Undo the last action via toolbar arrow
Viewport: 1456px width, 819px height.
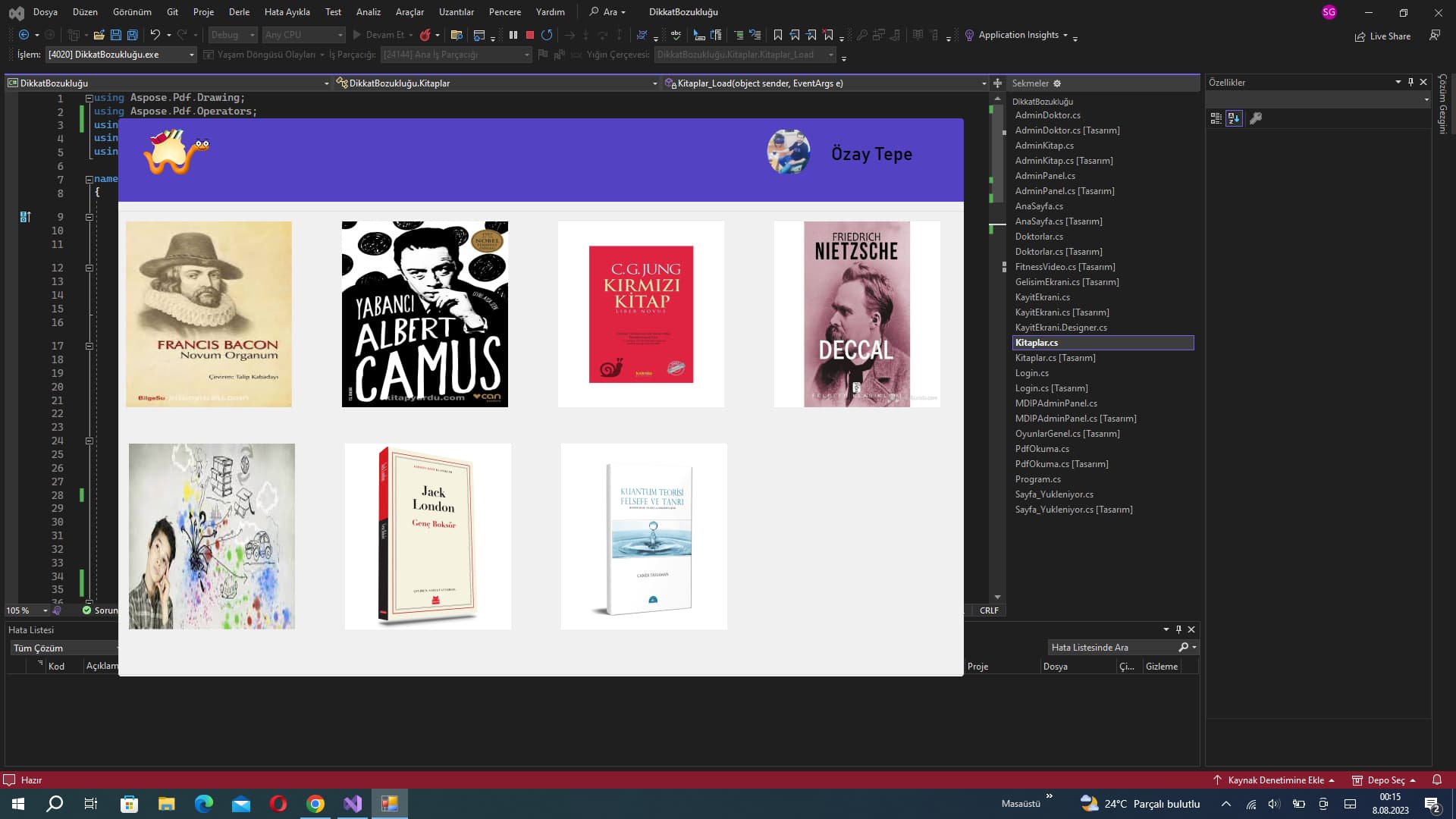155,35
